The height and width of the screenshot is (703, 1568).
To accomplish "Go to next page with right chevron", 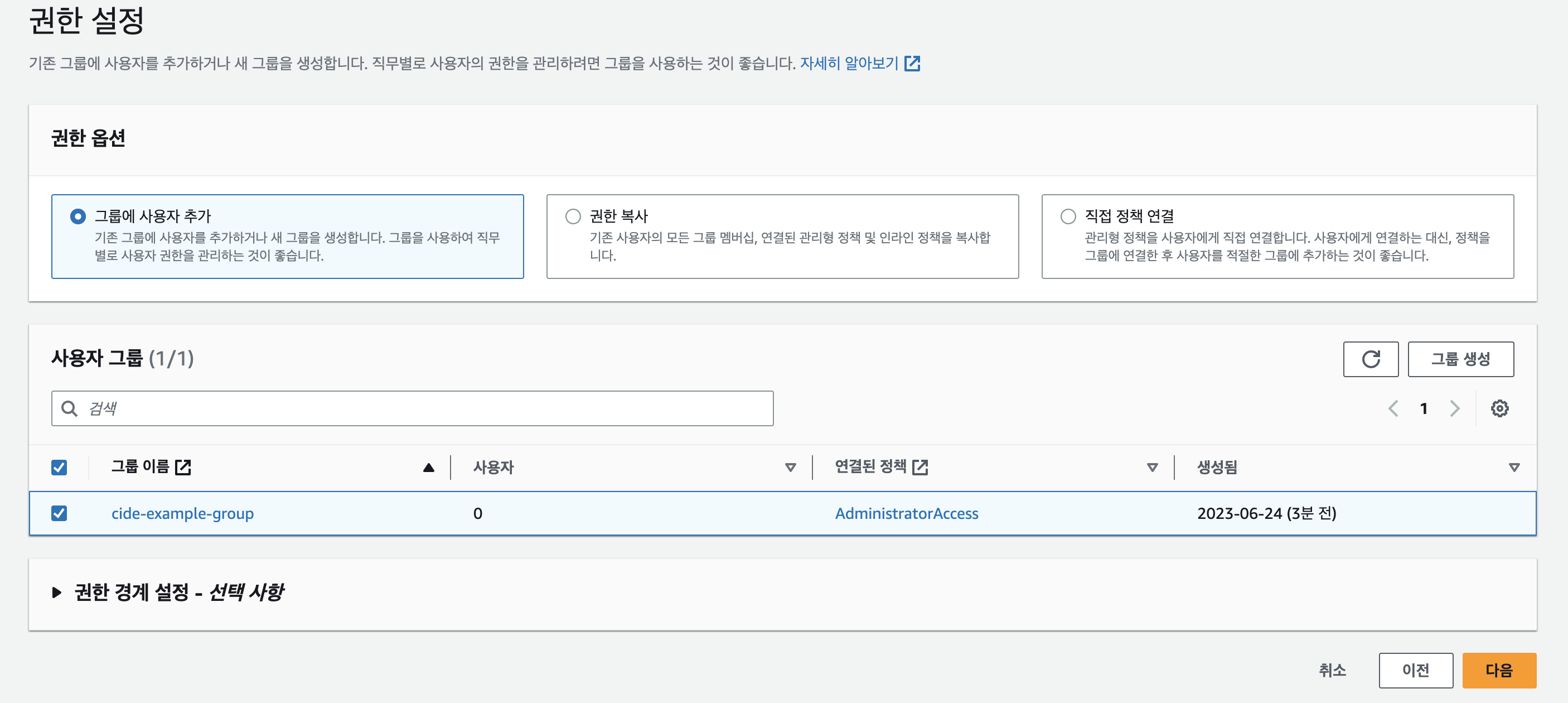I will pyautogui.click(x=1455, y=408).
